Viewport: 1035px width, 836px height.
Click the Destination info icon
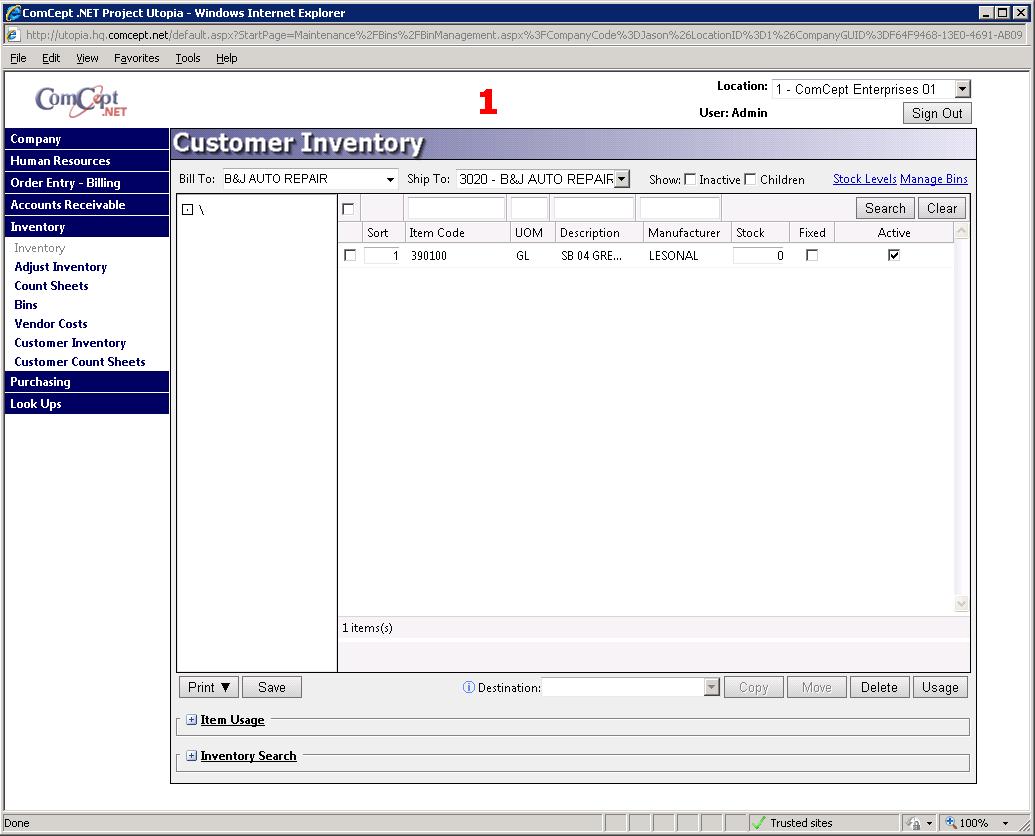(x=468, y=687)
